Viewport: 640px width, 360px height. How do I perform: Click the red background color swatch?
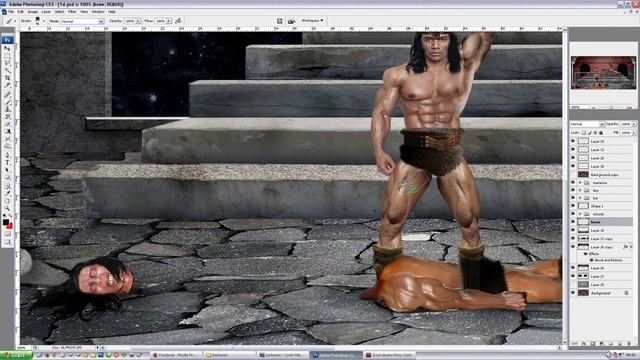click(x=9, y=226)
